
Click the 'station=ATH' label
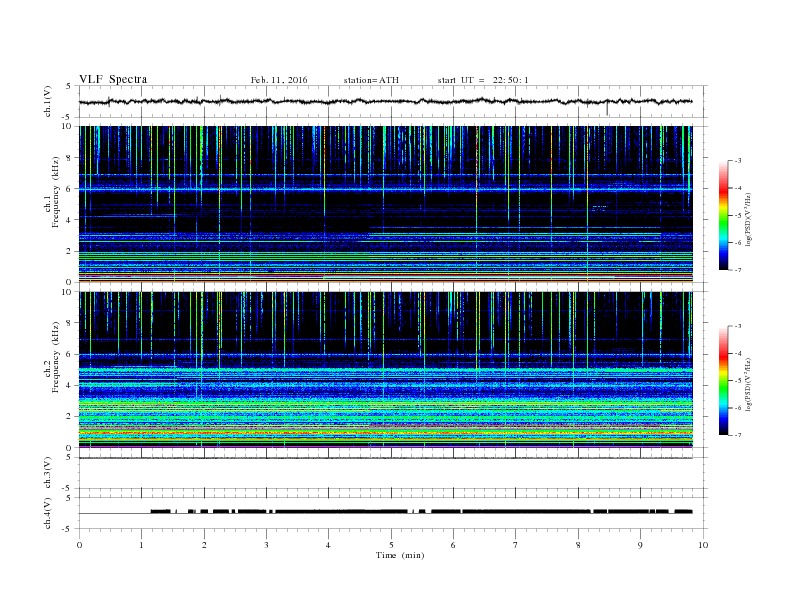pyautogui.click(x=371, y=80)
